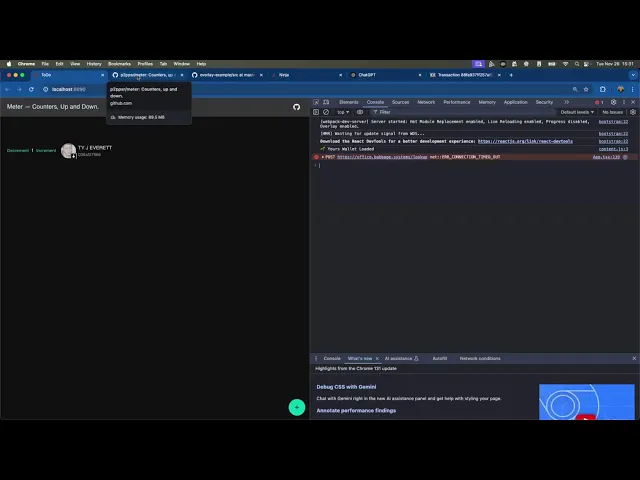
Task: Close the What's new drawer tab
Action: [377, 358]
